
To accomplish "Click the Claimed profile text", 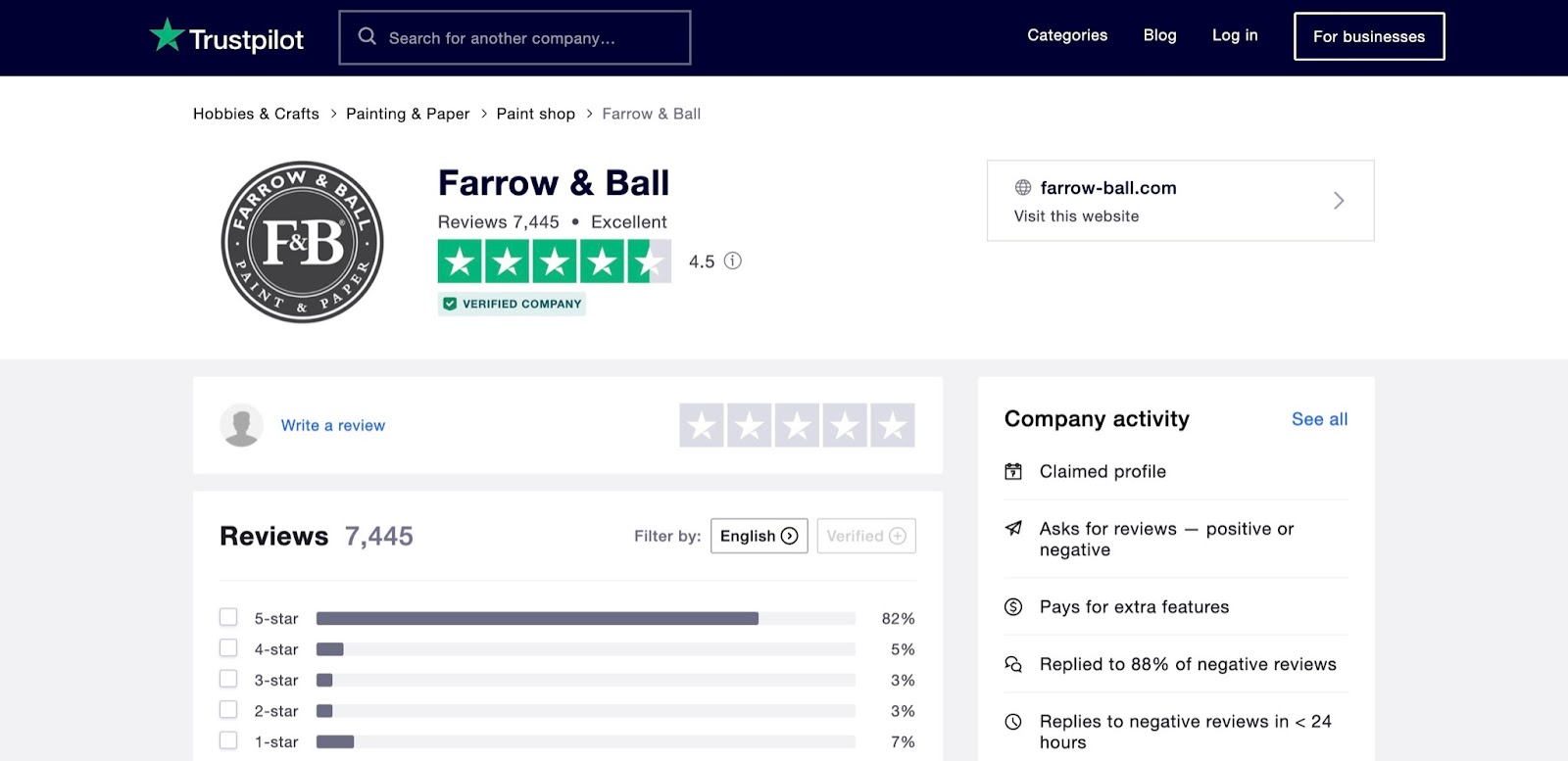I will (x=1103, y=471).
